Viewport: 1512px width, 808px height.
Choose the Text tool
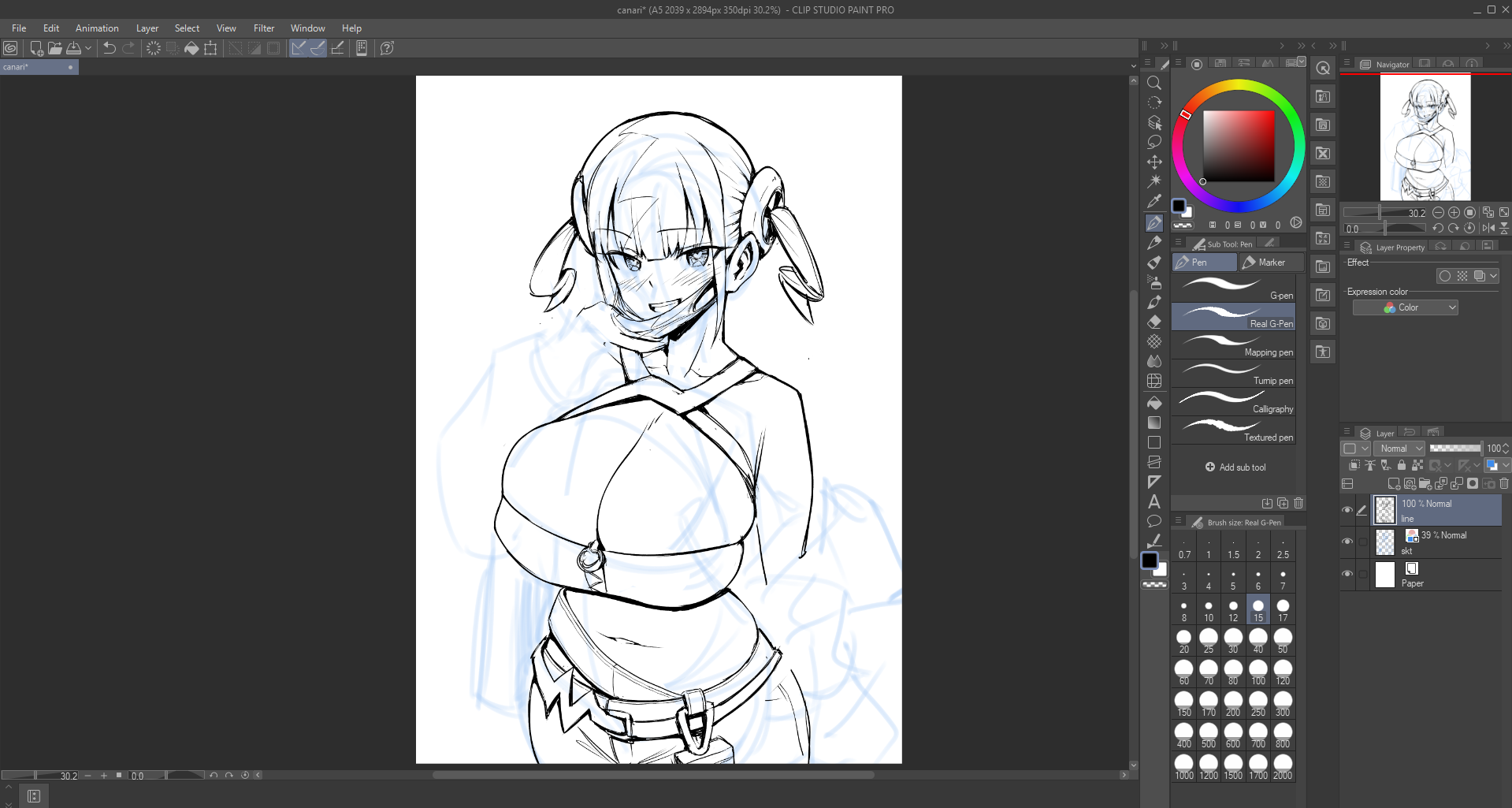tap(1154, 501)
